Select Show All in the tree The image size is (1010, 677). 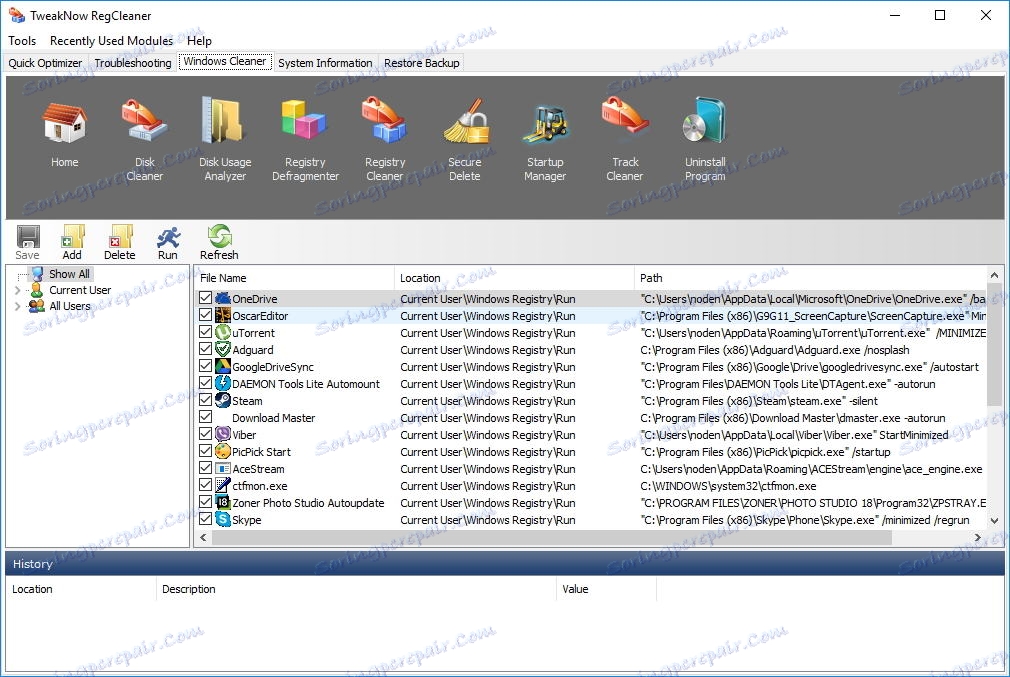click(70, 274)
